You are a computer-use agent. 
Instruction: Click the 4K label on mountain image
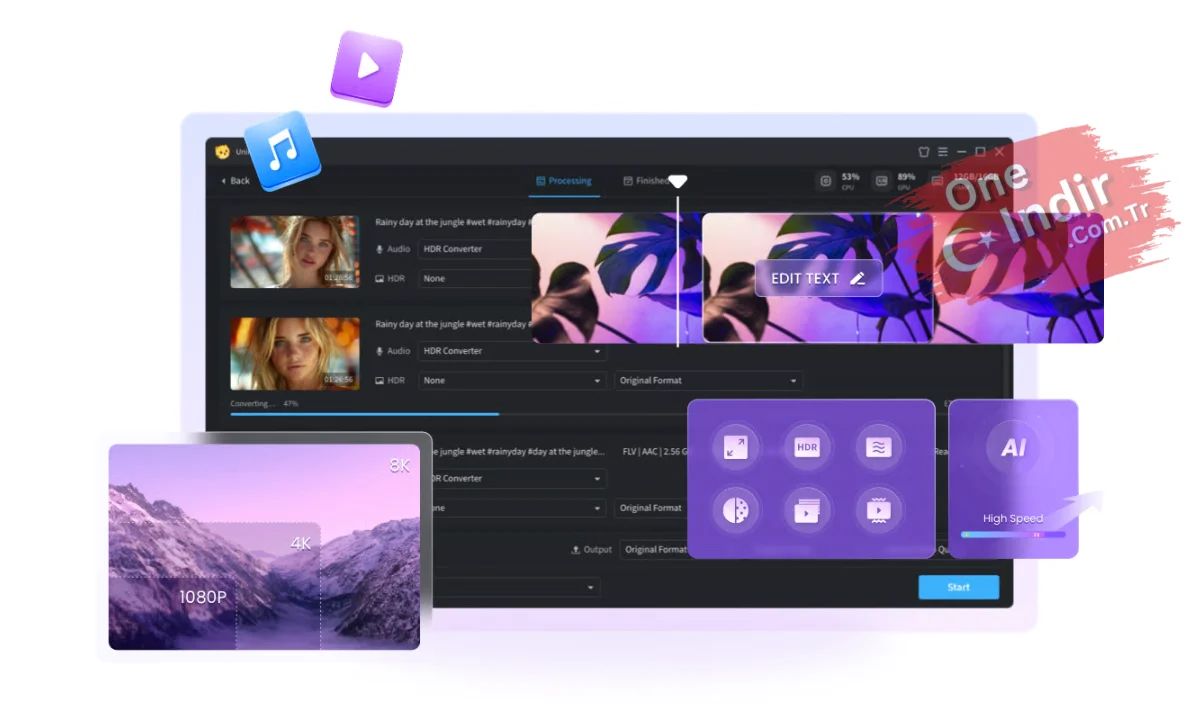[301, 544]
